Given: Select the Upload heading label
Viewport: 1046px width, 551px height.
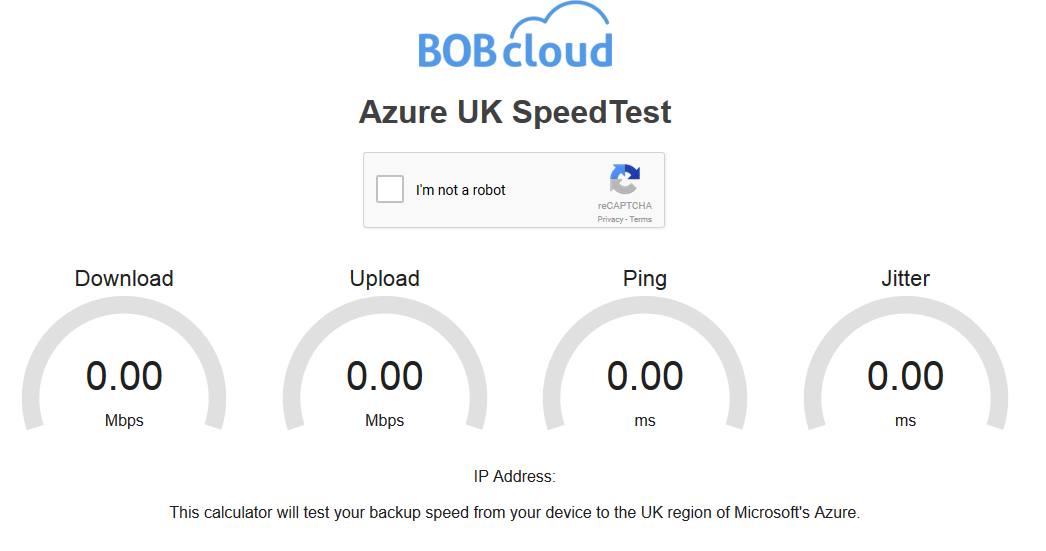Looking at the screenshot, I should pos(385,279).
